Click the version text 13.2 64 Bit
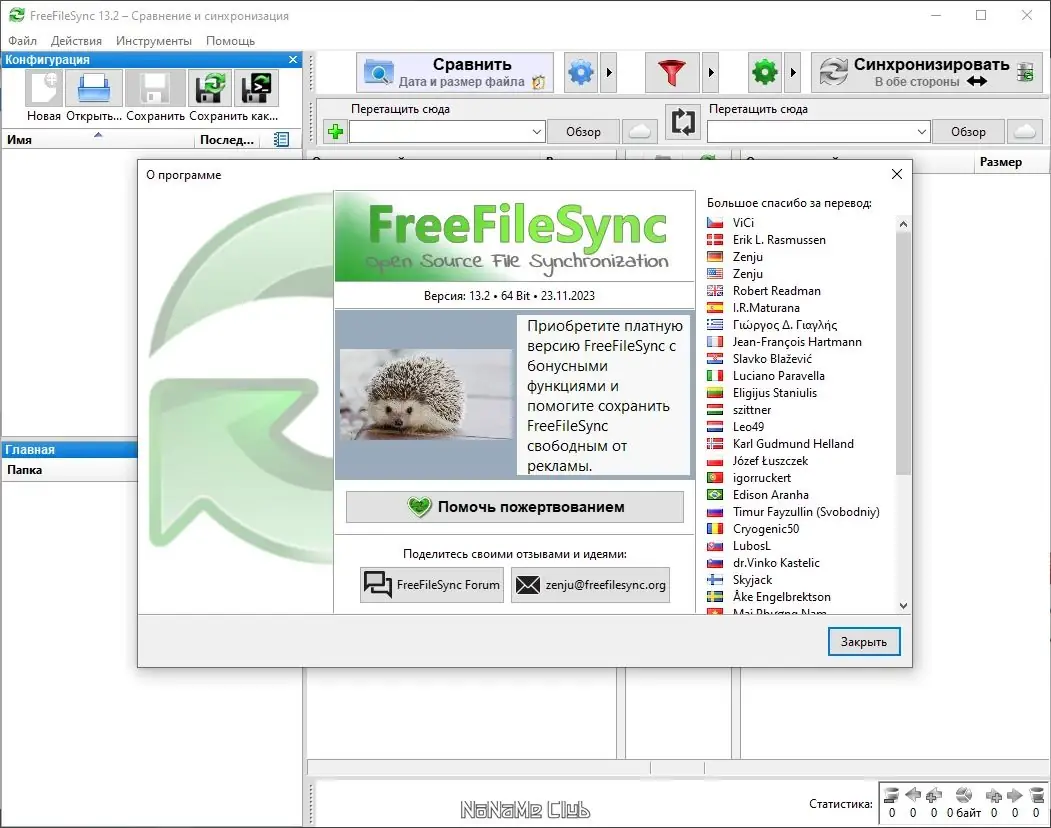Image resolution: width=1051 pixels, height=828 pixels. 509,296
